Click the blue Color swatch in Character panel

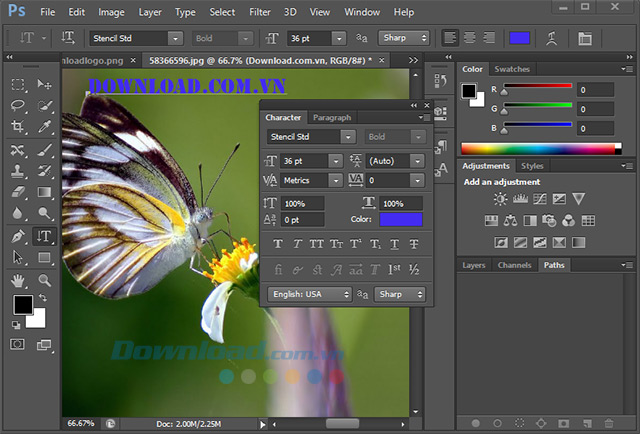(400, 219)
